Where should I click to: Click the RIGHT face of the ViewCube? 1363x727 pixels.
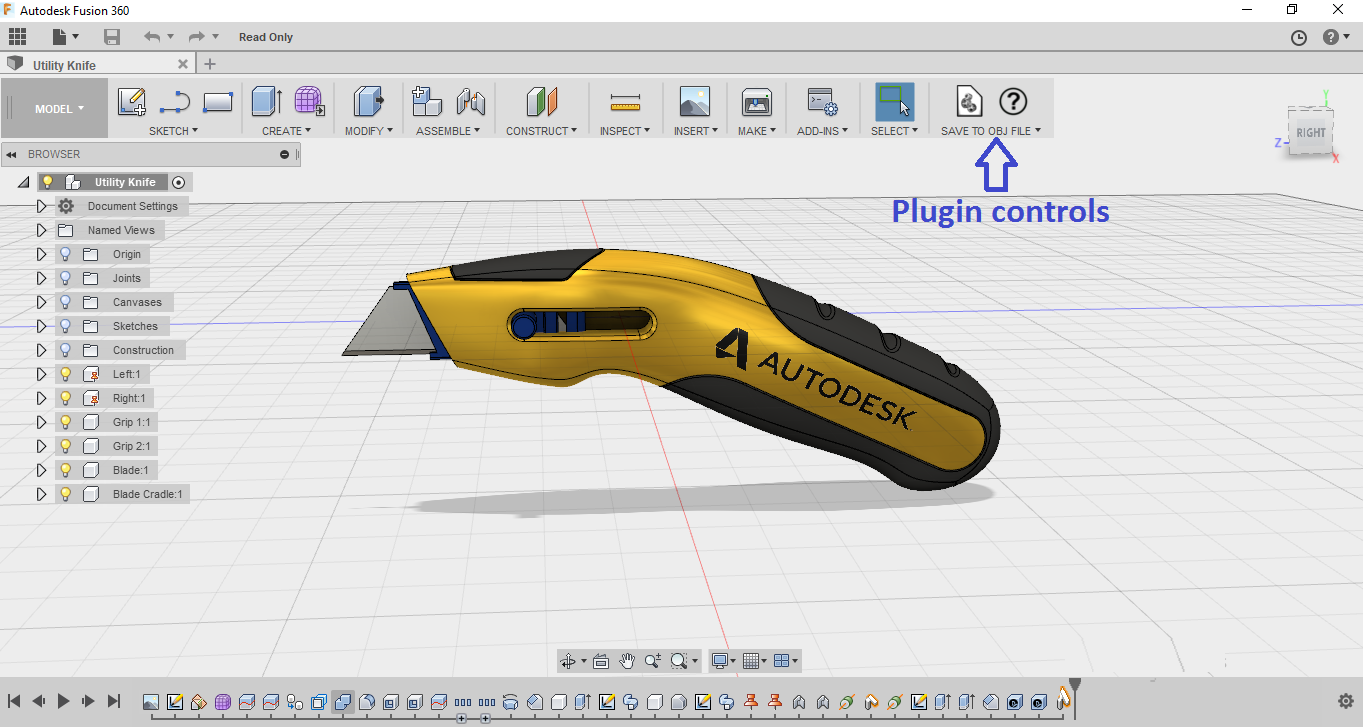1310,132
